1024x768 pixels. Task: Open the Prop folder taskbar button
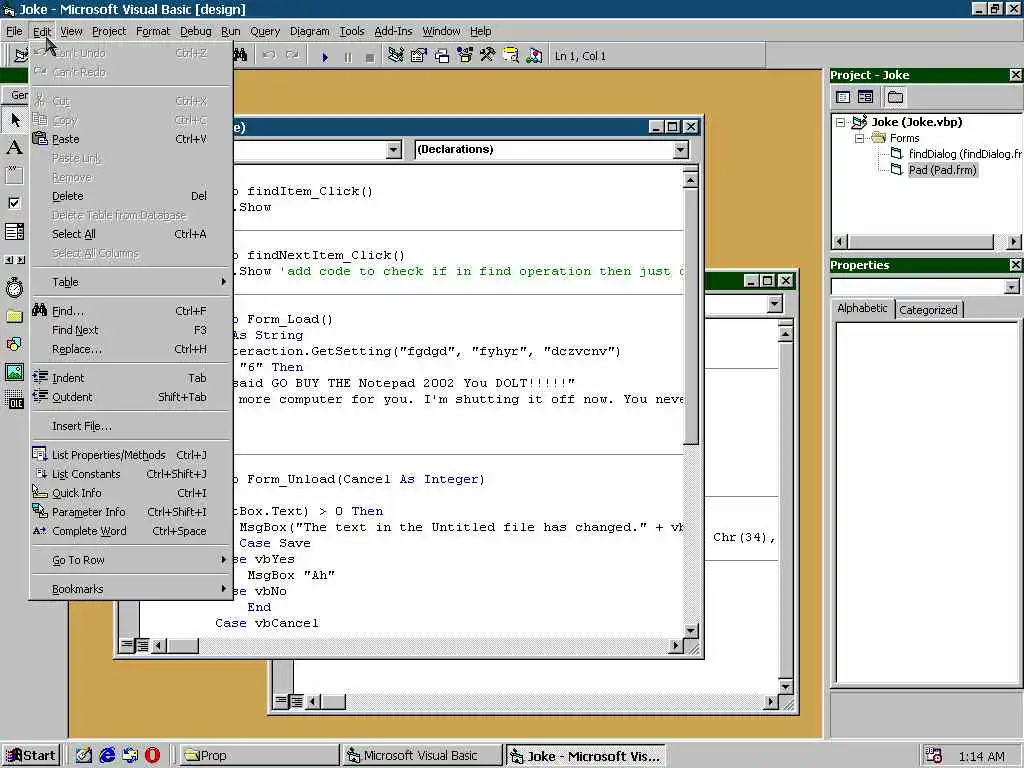point(258,756)
